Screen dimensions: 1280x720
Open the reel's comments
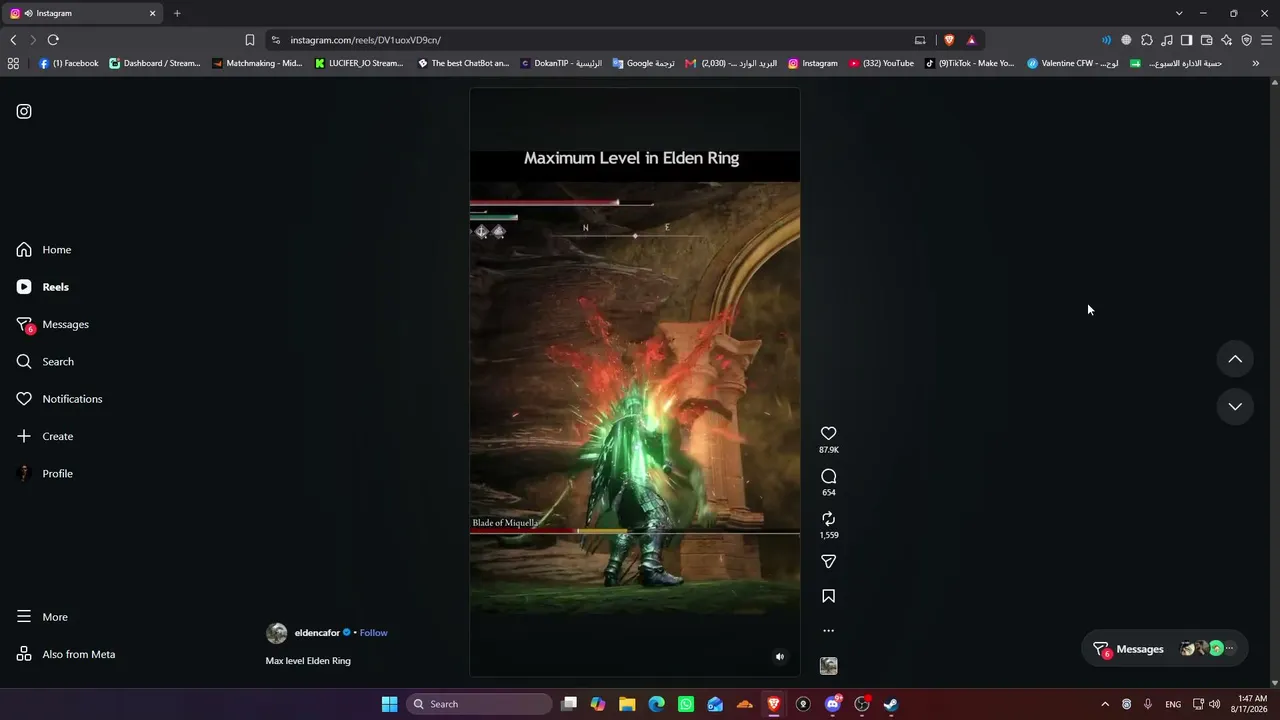point(828,476)
